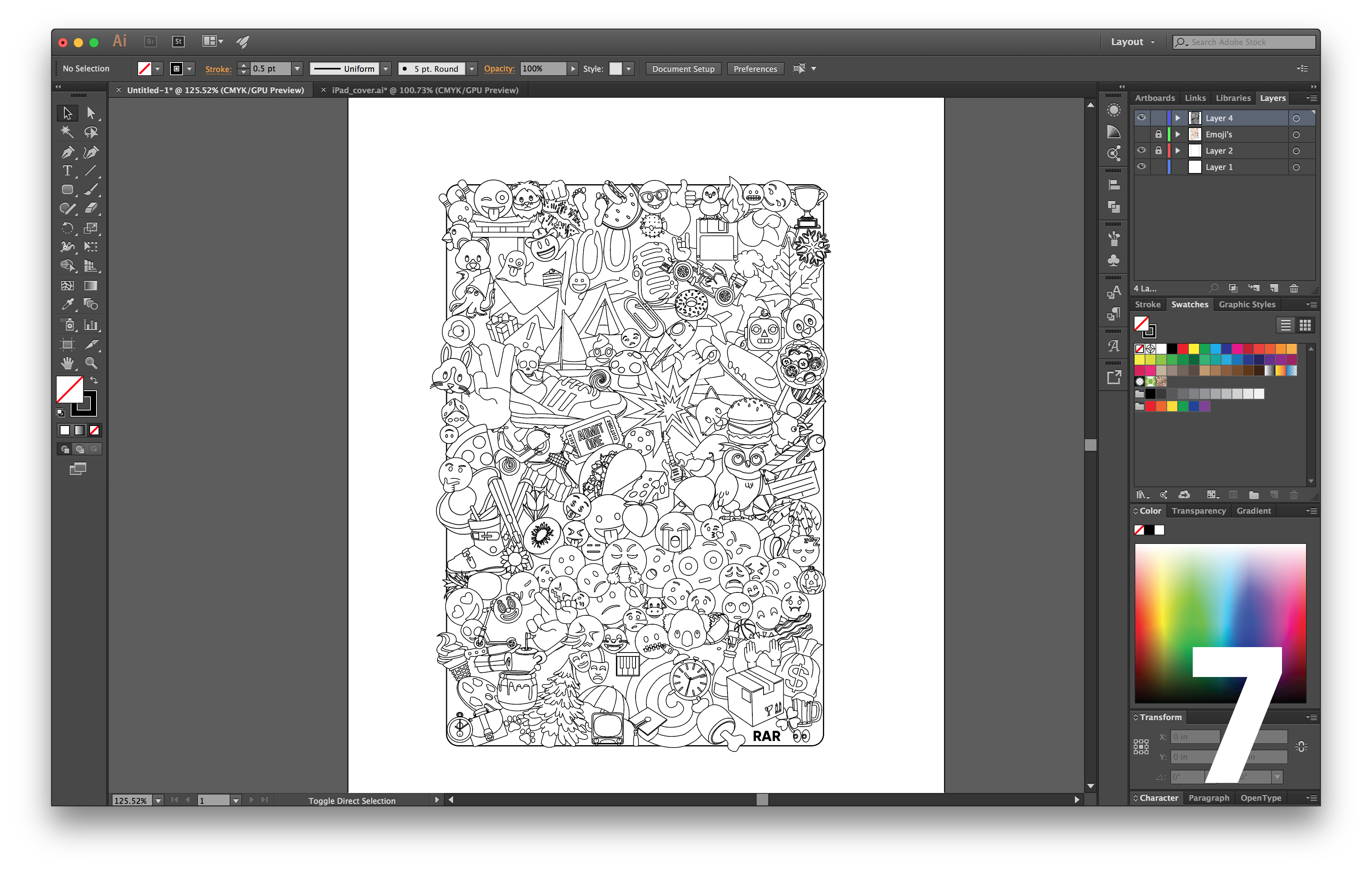Screen dimensions: 1372x876
Task: Click the Stroke label link
Action: coord(218,69)
